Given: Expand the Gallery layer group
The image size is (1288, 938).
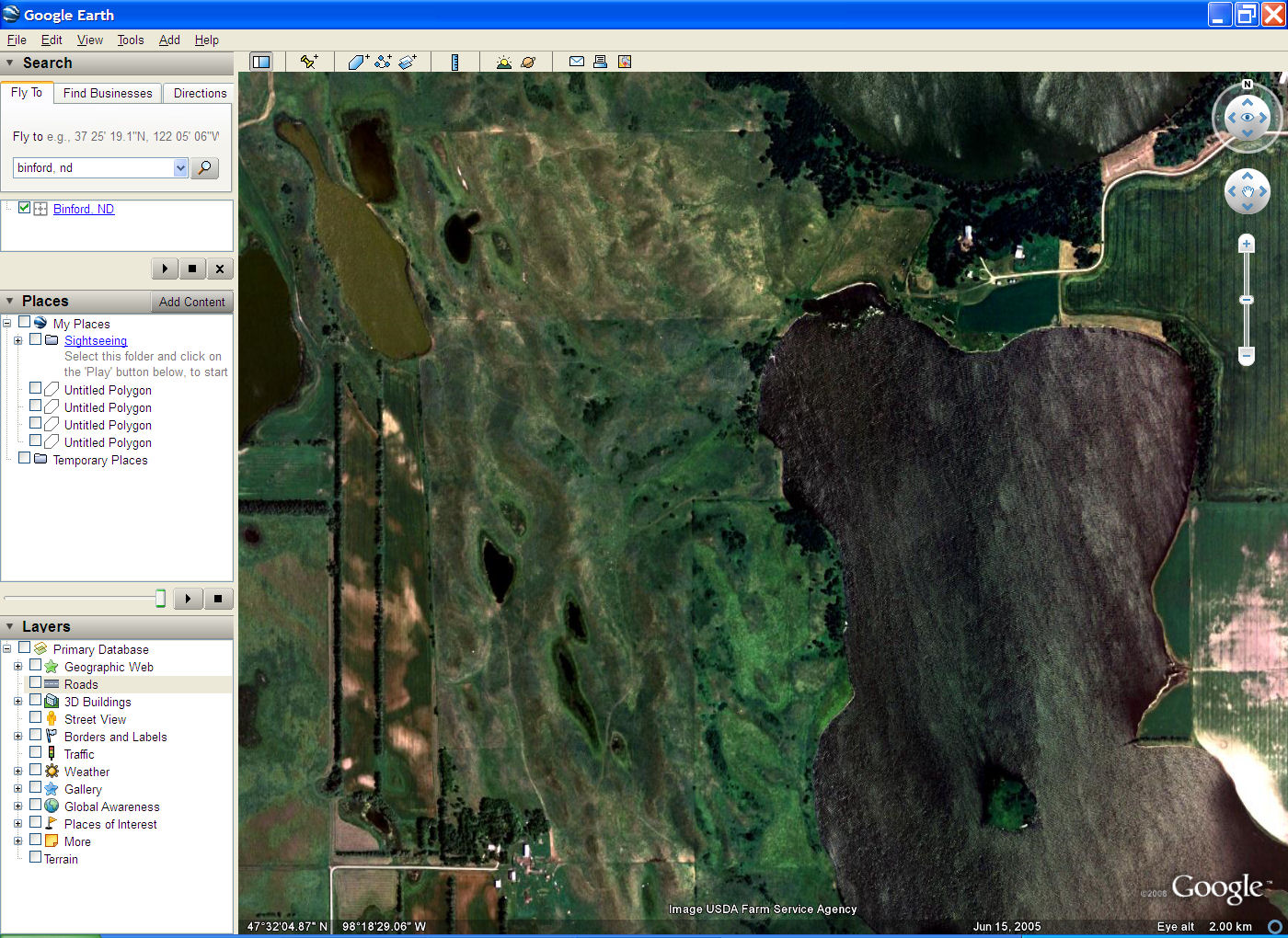Looking at the screenshot, I should click(x=17, y=788).
